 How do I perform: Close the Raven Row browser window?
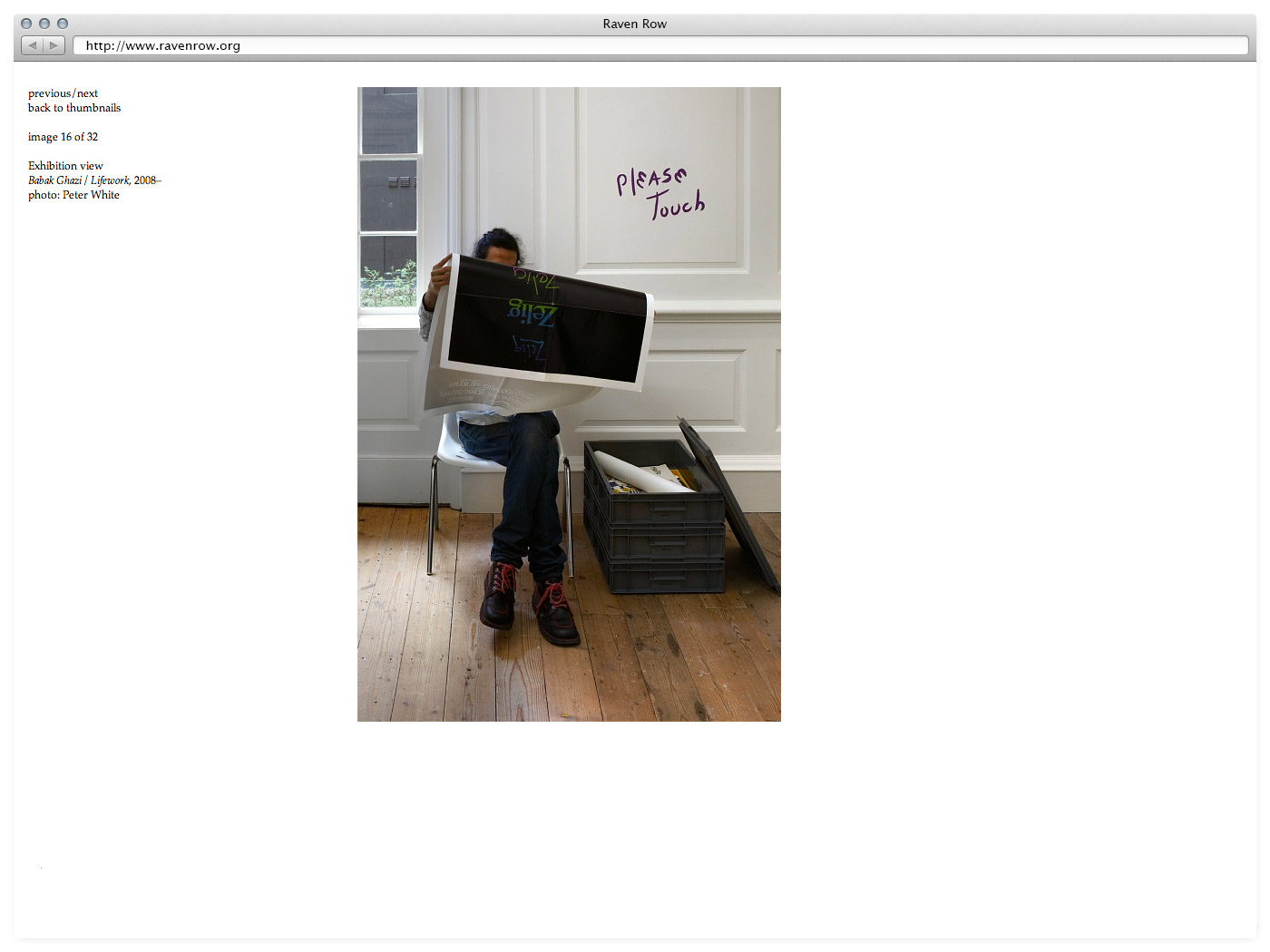tap(26, 24)
